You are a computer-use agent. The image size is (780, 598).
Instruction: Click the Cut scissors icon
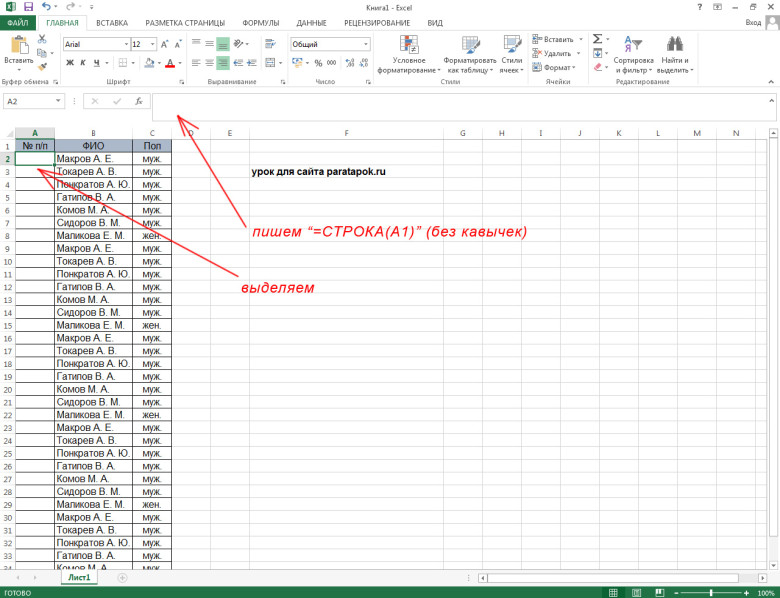pos(42,39)
